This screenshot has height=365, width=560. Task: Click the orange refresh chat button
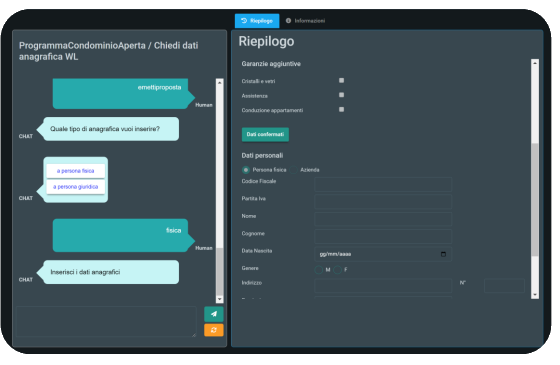tap(214, 330)
